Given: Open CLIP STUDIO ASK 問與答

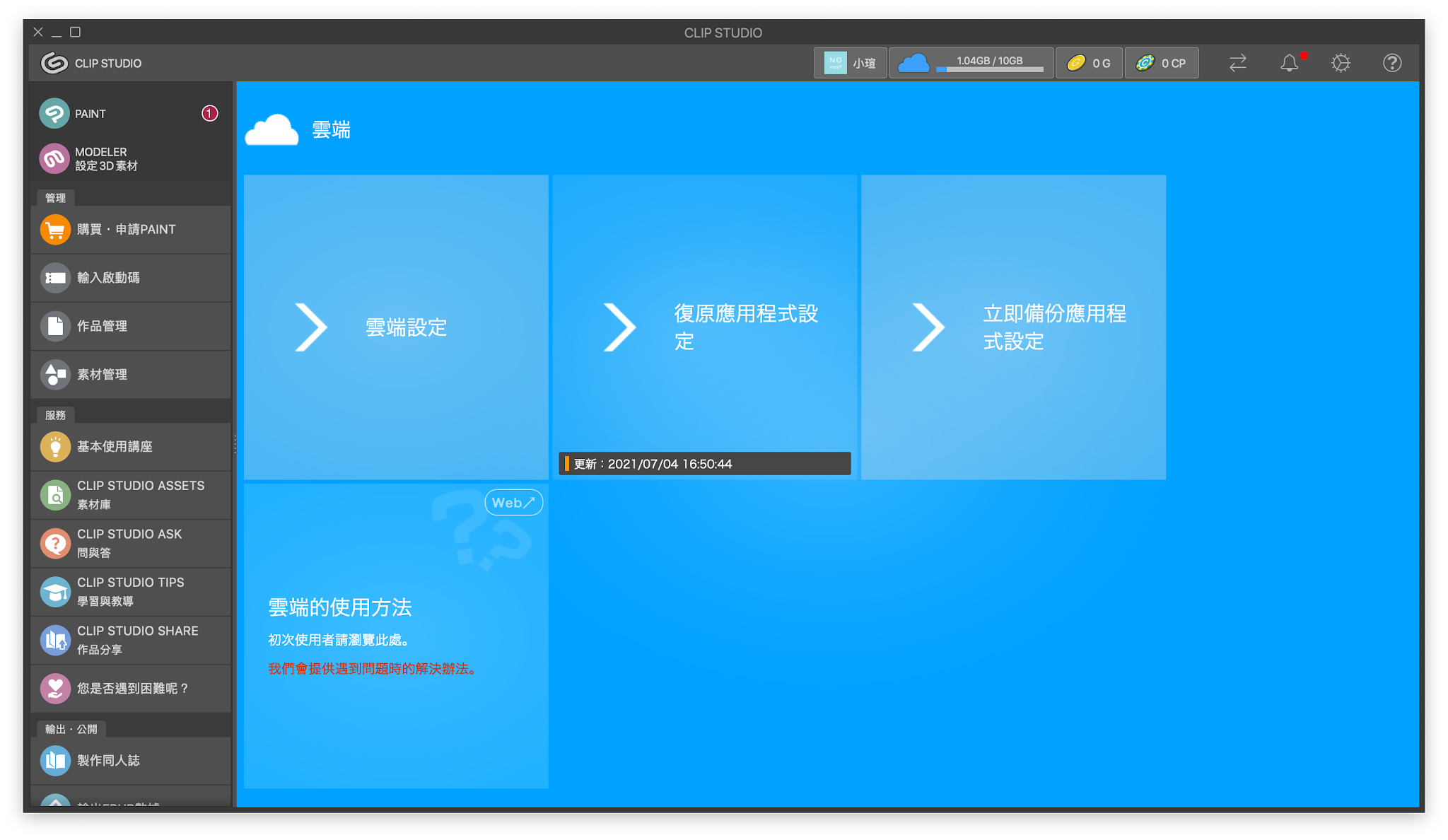Looking at the screenshot, I should [131, 543].
